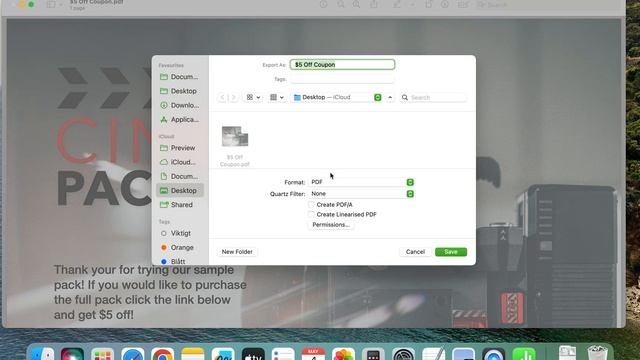Select Documents folder under Favourites in sidebar
The height and width of the screenshot is (360, 640).
pyautogui.click(x=180, y=77)
